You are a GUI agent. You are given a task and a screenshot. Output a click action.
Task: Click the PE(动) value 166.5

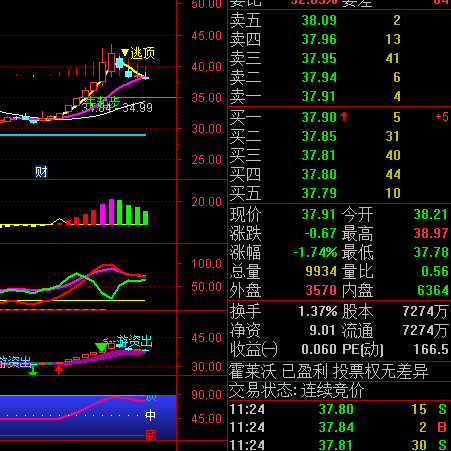[431, 349]
